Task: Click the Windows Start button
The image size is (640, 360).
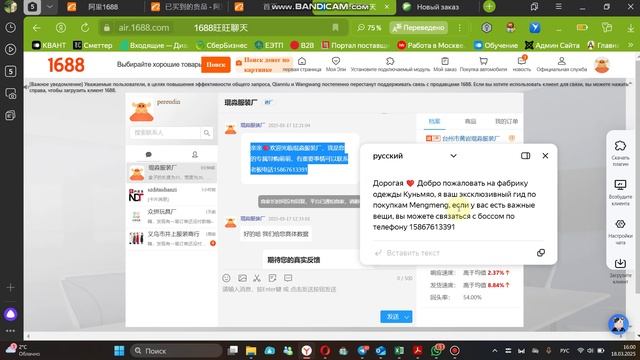Action: [119, 351]
